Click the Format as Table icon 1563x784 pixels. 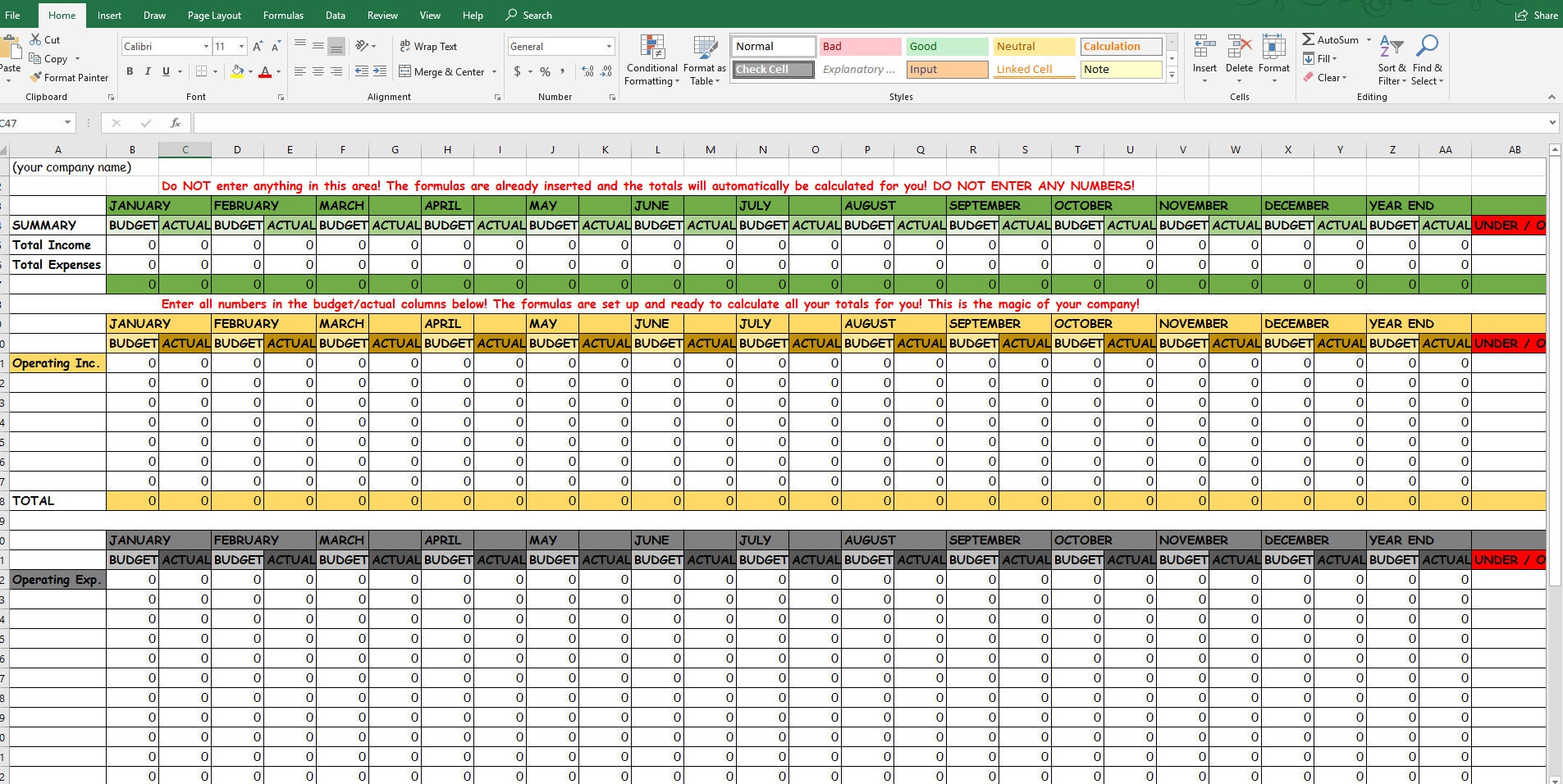(x=704, y=48)
